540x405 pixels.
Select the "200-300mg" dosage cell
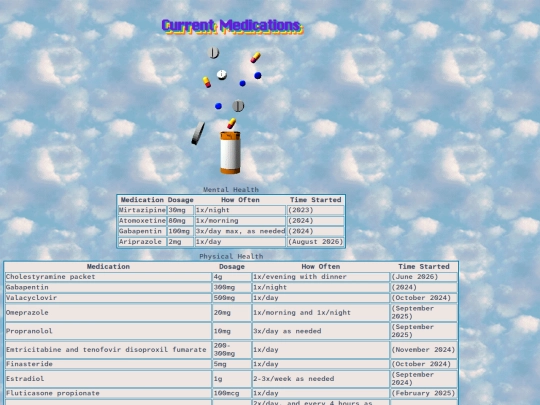[232, 350]
